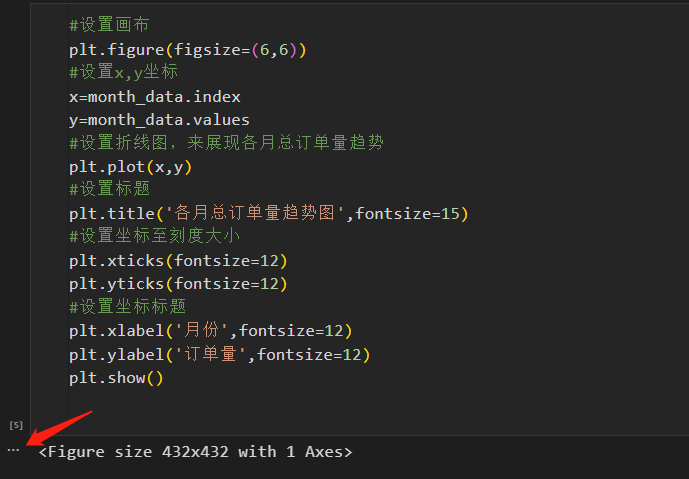
Task: Select the Figure size 432x432 output text
Action: click(x=196, y=452)
